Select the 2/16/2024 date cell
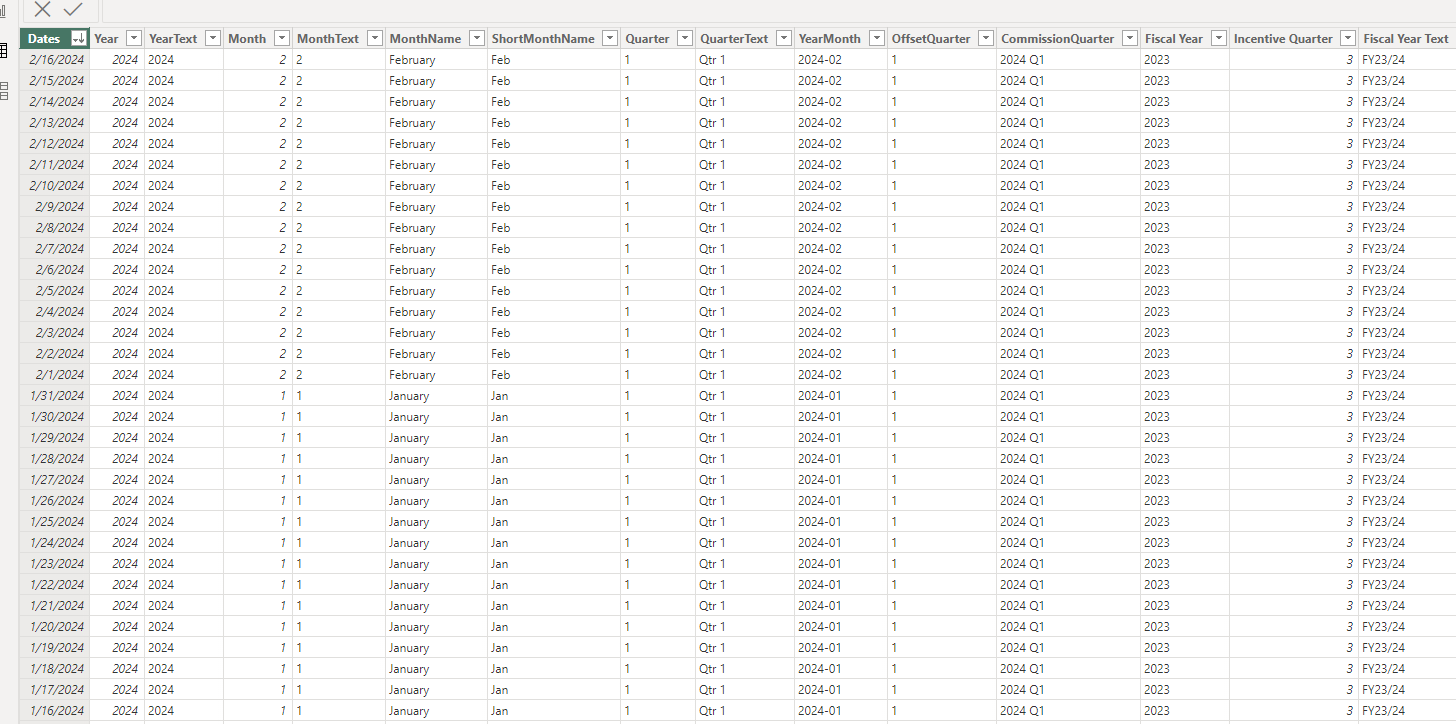This screenshot has width=1456, height=724. [56, 60]
